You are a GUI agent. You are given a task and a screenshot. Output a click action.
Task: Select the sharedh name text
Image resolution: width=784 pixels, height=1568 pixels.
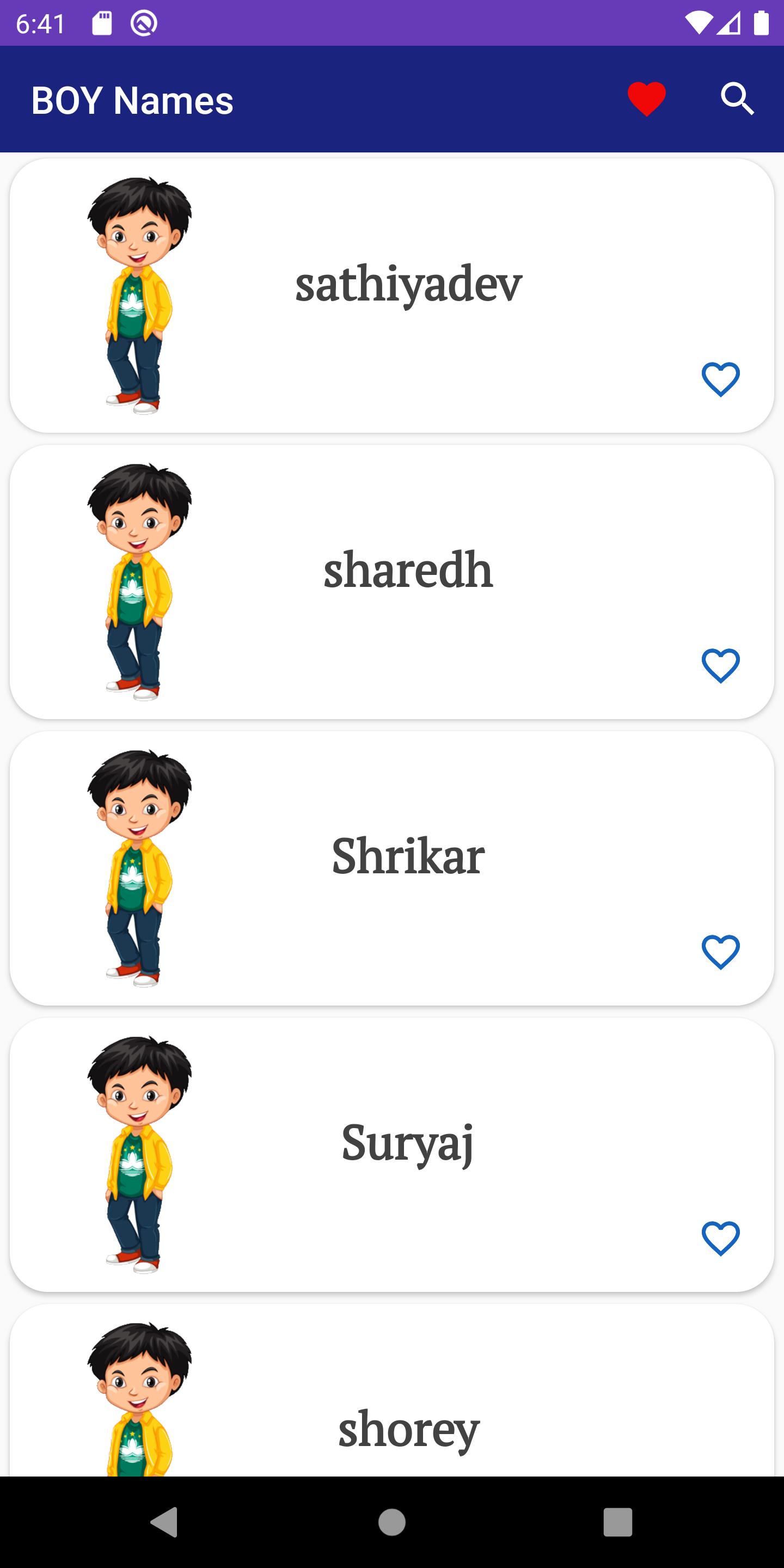point(408,569)
